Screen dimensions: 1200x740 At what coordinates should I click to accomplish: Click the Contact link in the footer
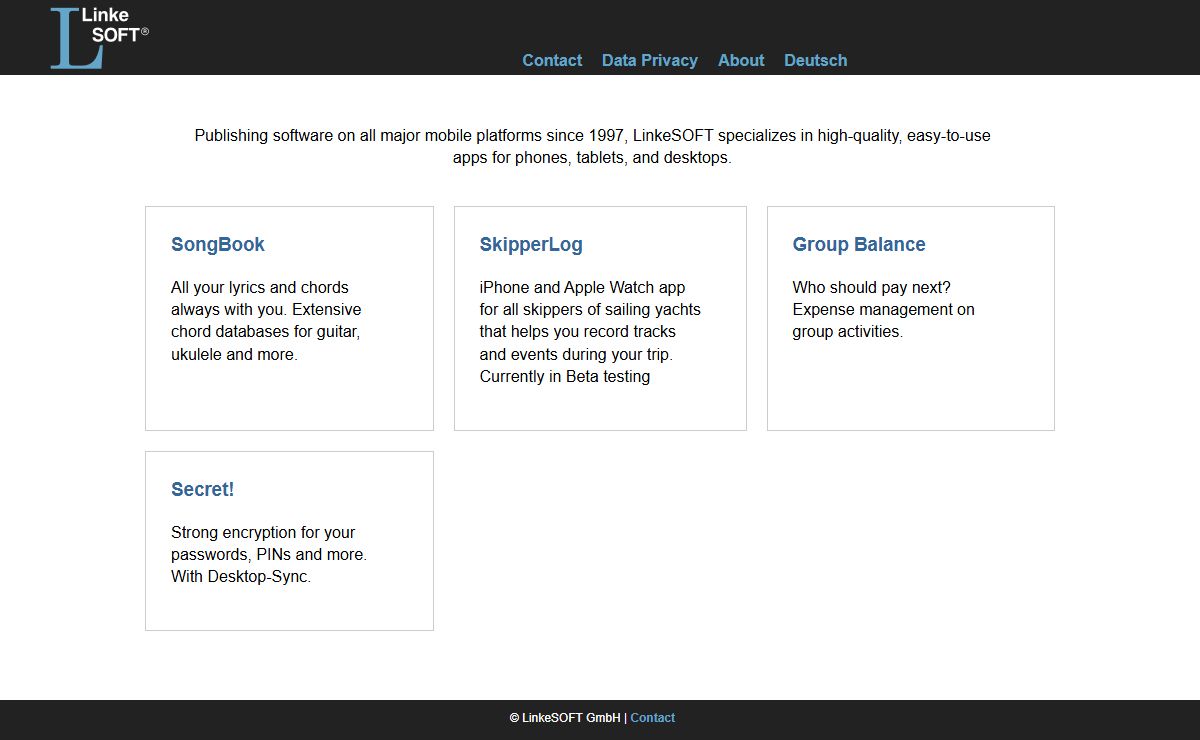tap(653, 718)
